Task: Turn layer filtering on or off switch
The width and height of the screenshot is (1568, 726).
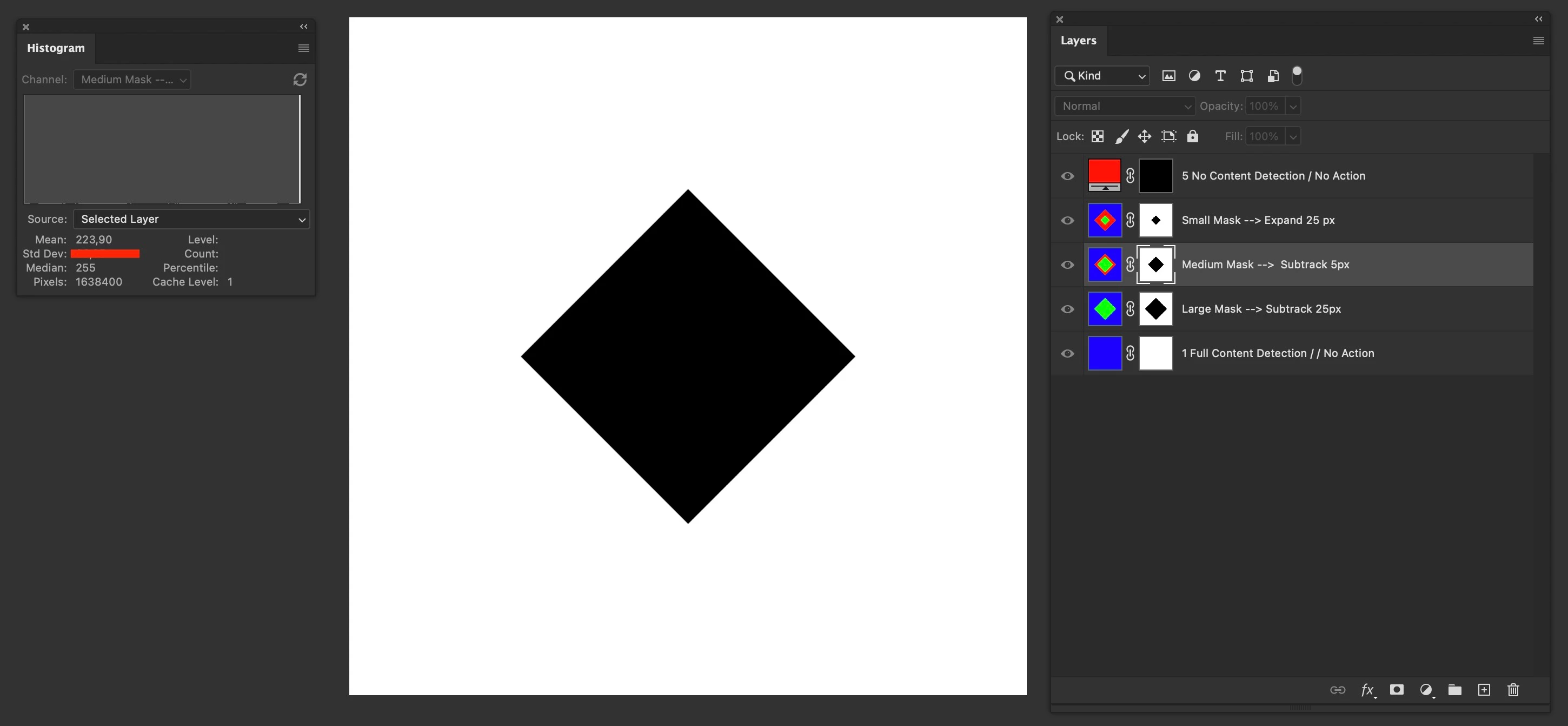Action: 1297,76
